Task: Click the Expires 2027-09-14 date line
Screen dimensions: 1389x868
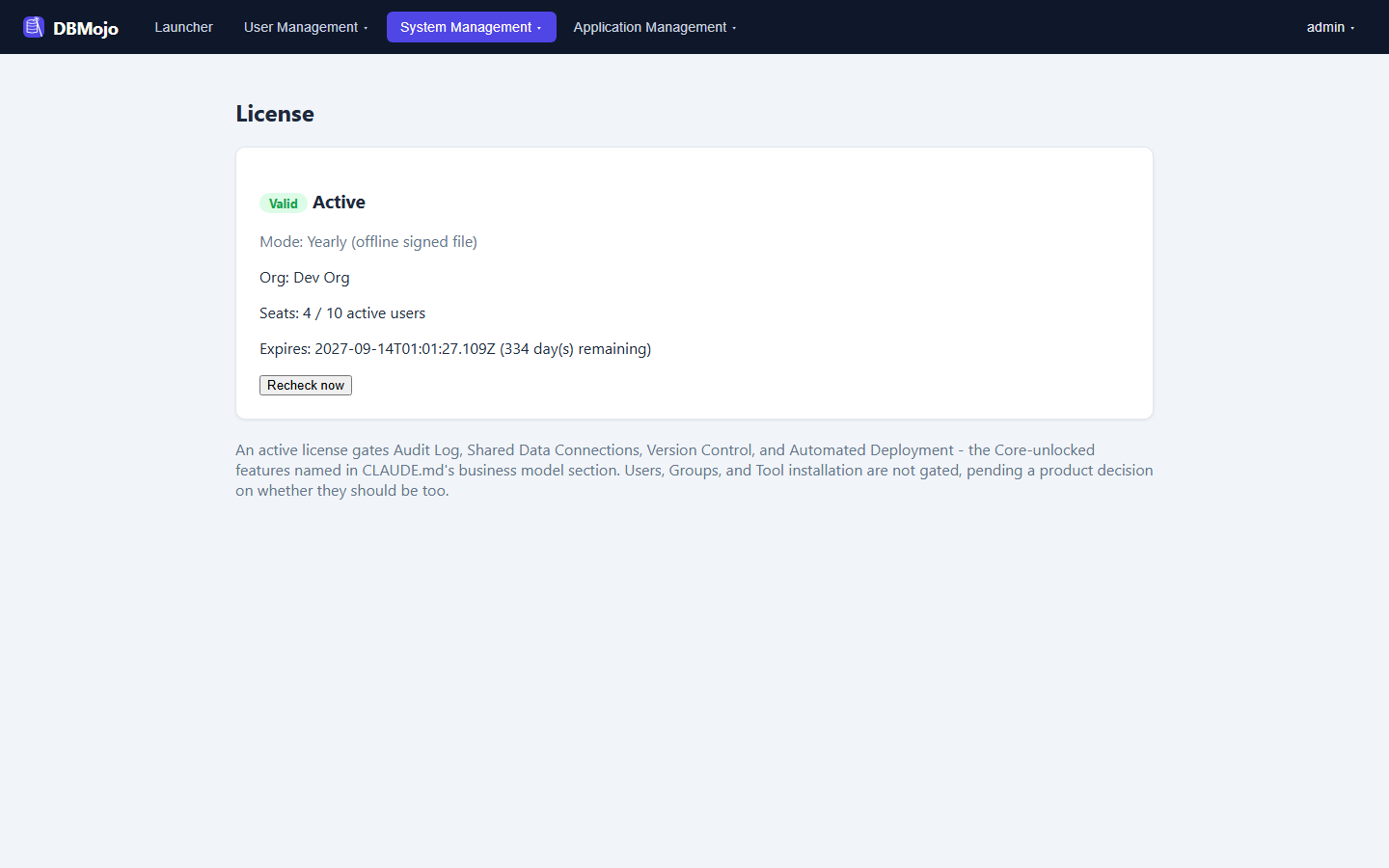Action: (455, 349)
